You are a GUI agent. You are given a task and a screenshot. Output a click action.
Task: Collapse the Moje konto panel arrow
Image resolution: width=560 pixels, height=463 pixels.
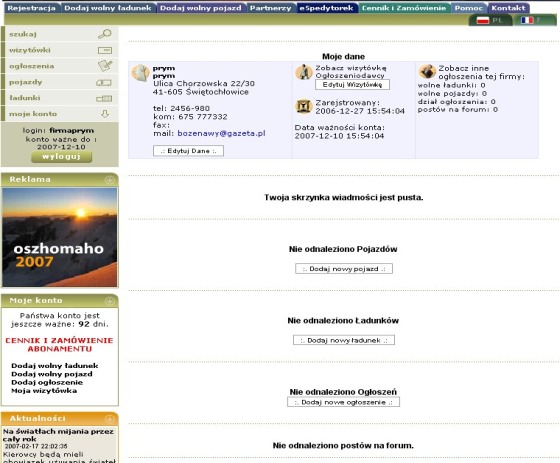[x=110, y=301]
